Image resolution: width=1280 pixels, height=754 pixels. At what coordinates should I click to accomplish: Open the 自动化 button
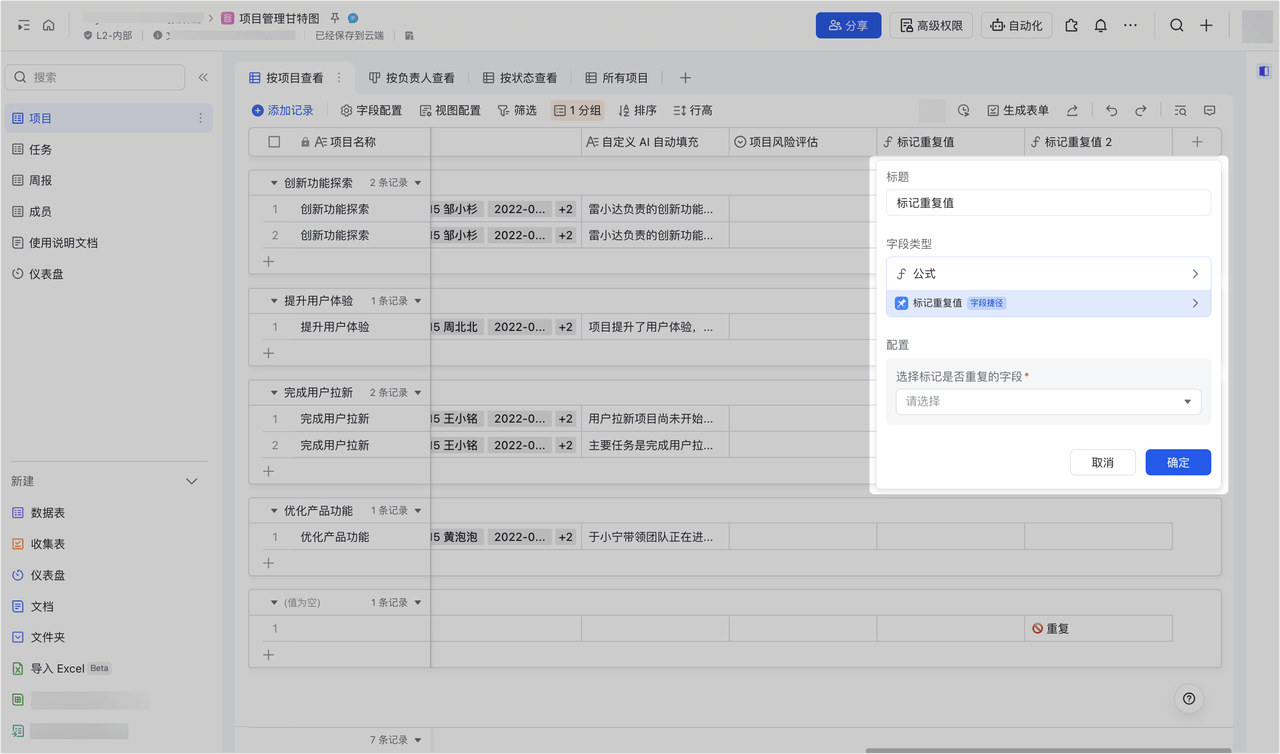1016,26
